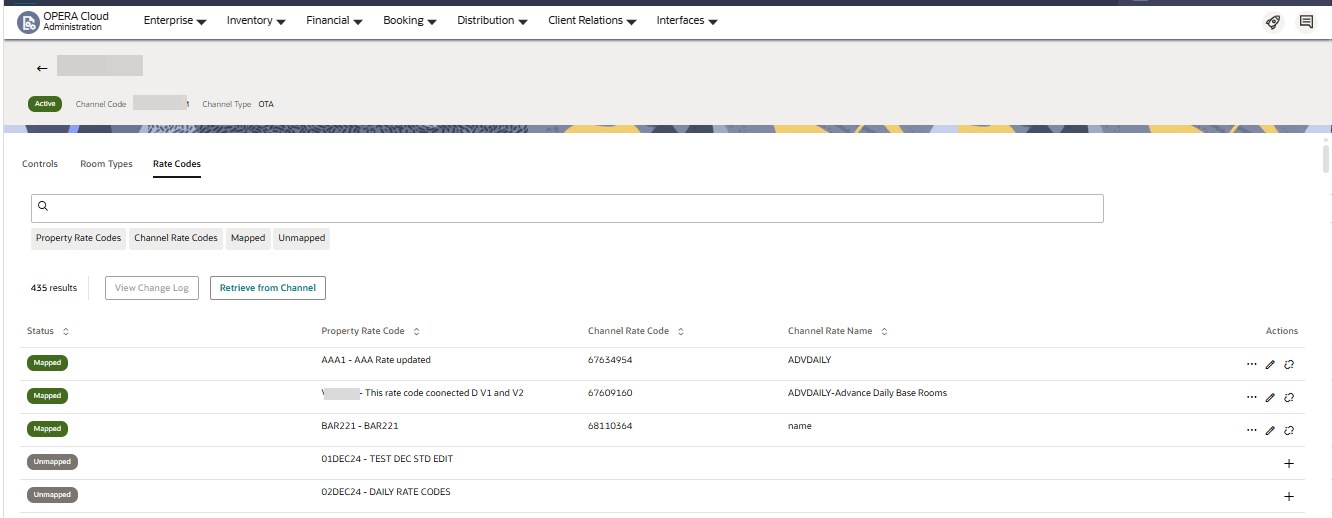Filter by Property Rate Codes chip
The height and width of the screenshot is (518, 1332).
[78, 238]
